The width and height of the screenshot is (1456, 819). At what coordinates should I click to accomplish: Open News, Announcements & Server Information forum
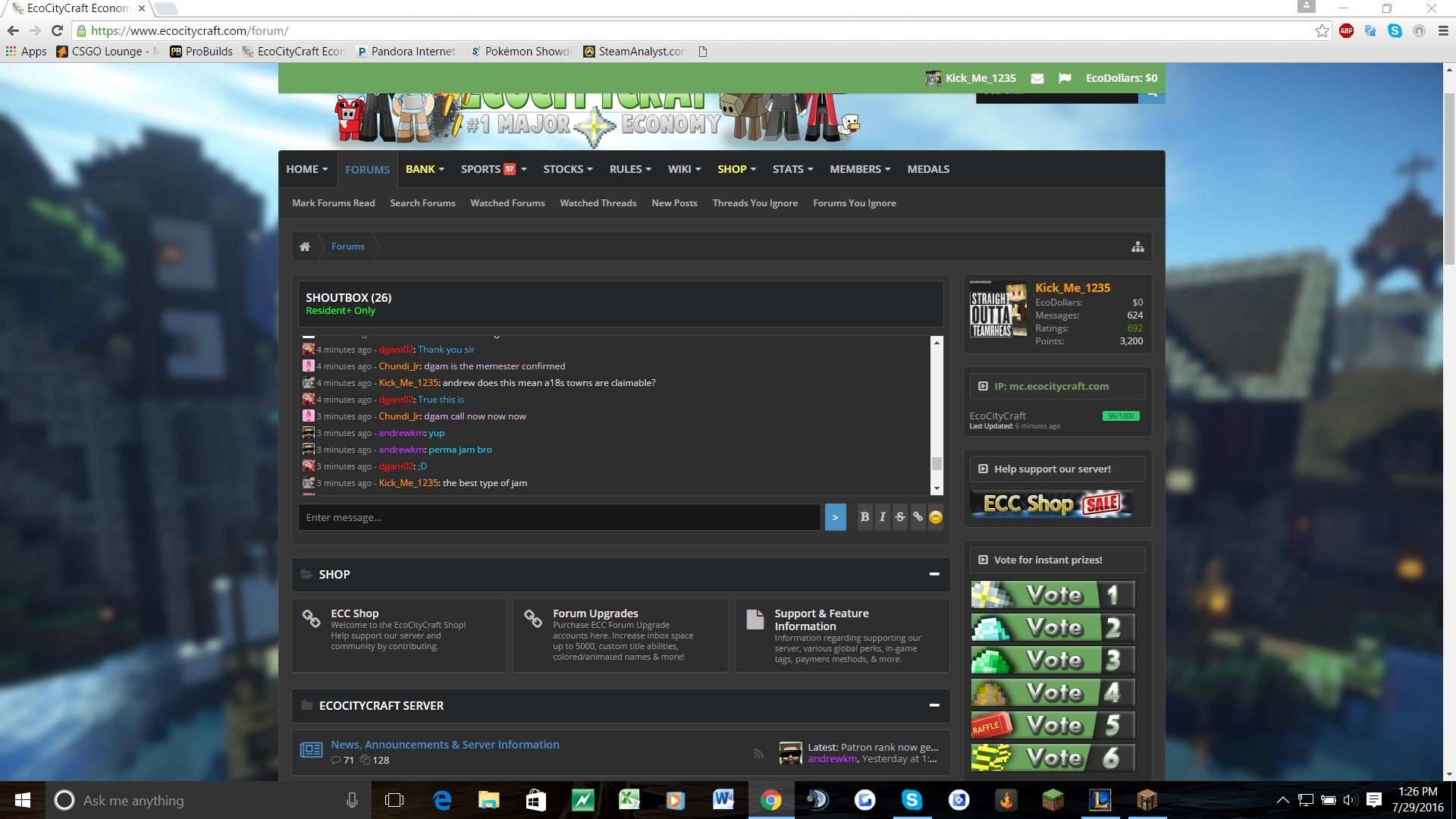click(445, 745)
